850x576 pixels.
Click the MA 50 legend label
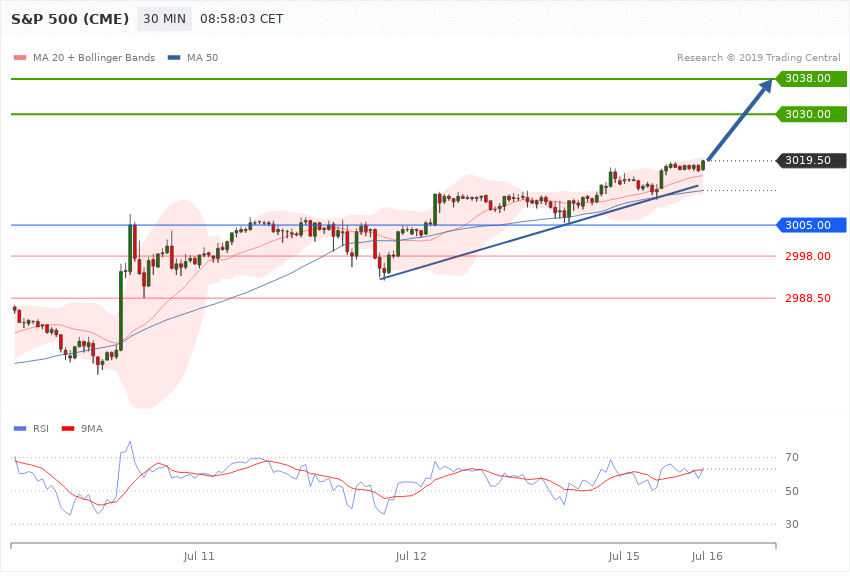pos(203,57)
